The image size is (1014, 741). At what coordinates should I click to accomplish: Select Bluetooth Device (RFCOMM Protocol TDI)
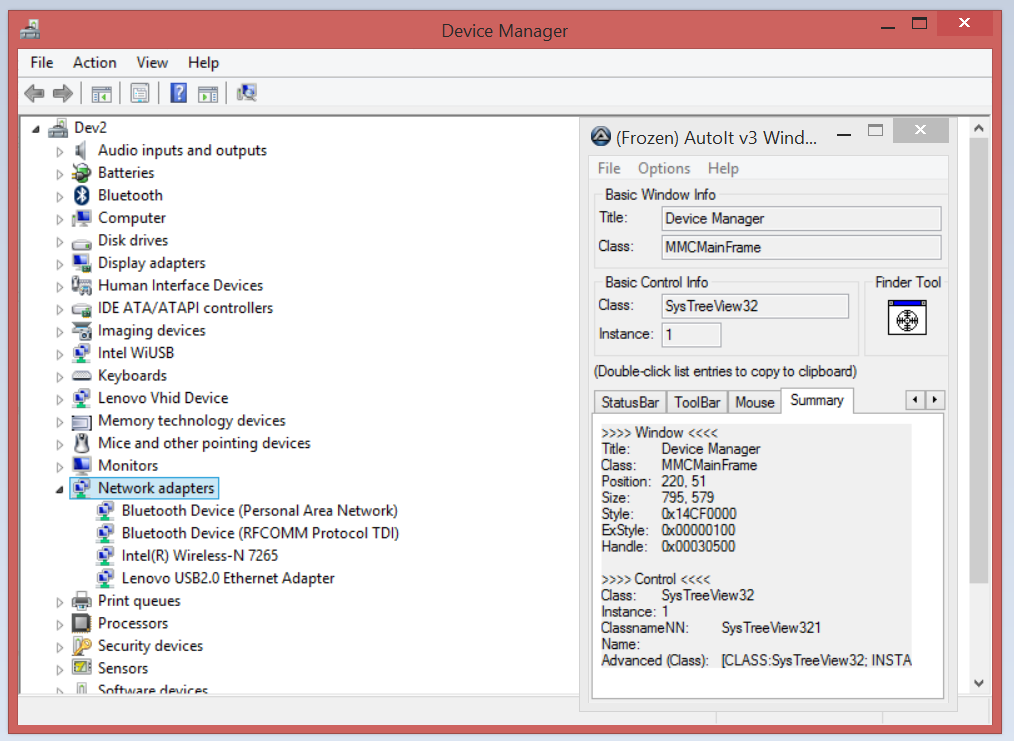[261, 533]
